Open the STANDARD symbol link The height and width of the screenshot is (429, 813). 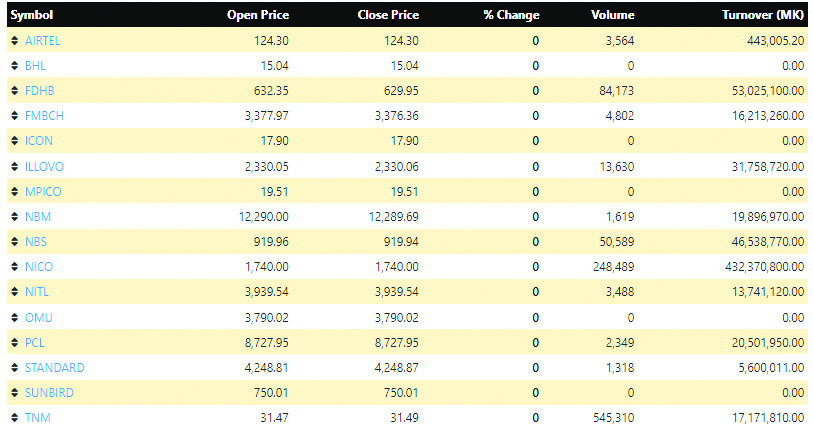(54, 367)
